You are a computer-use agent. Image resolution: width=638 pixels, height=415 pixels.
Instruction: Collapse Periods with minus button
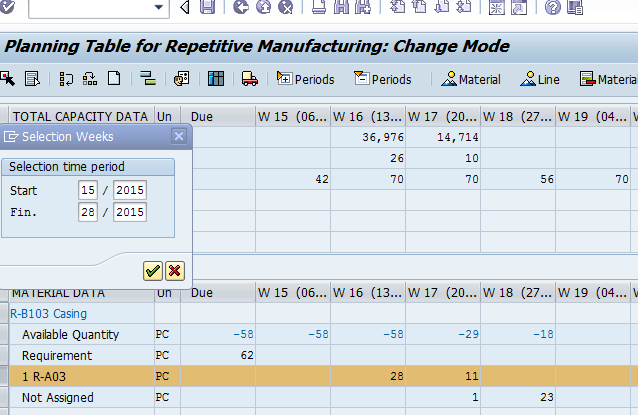click(382, 79)
